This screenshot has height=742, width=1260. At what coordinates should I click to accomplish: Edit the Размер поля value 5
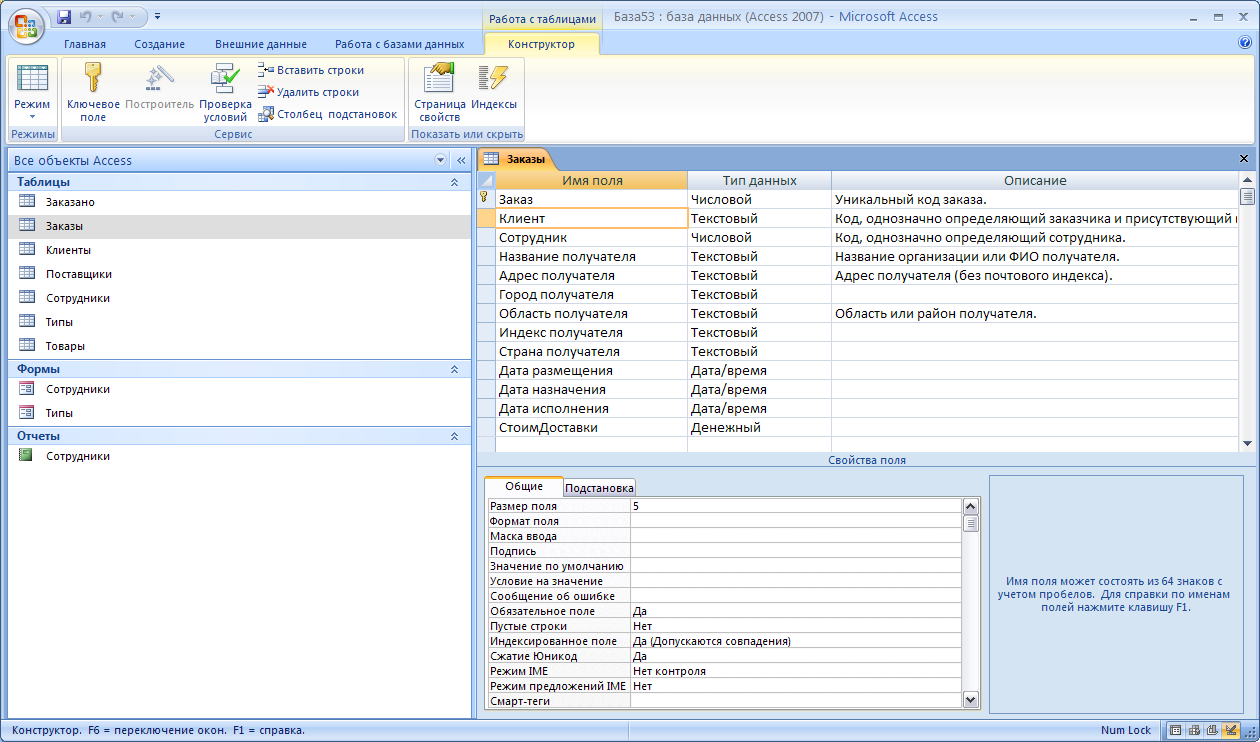(796, 506)
